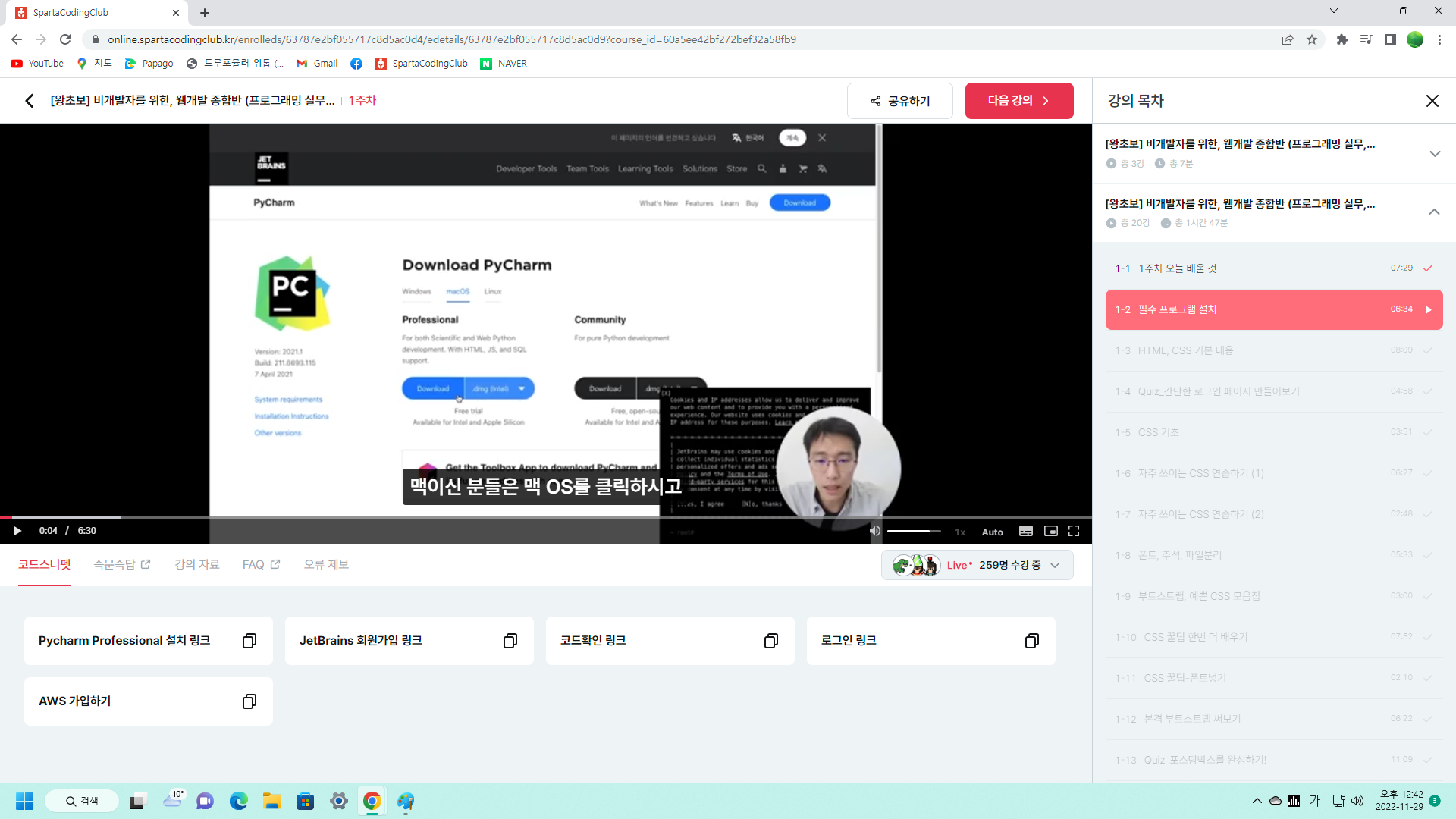Select lecture 1-2 필수 프로그램 설치

point(1274,309)
